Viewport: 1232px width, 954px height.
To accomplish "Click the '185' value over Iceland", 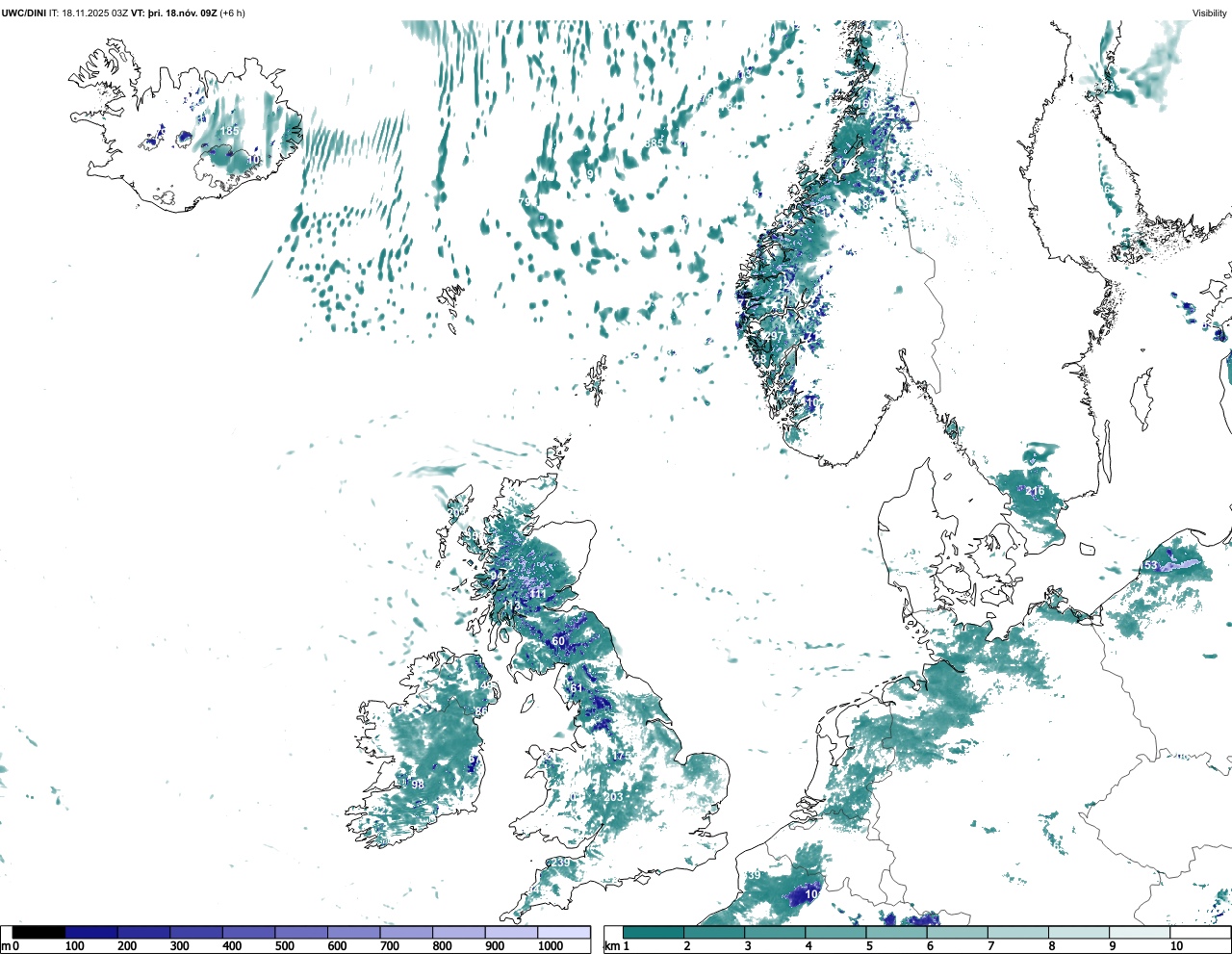I will point(229,131).
